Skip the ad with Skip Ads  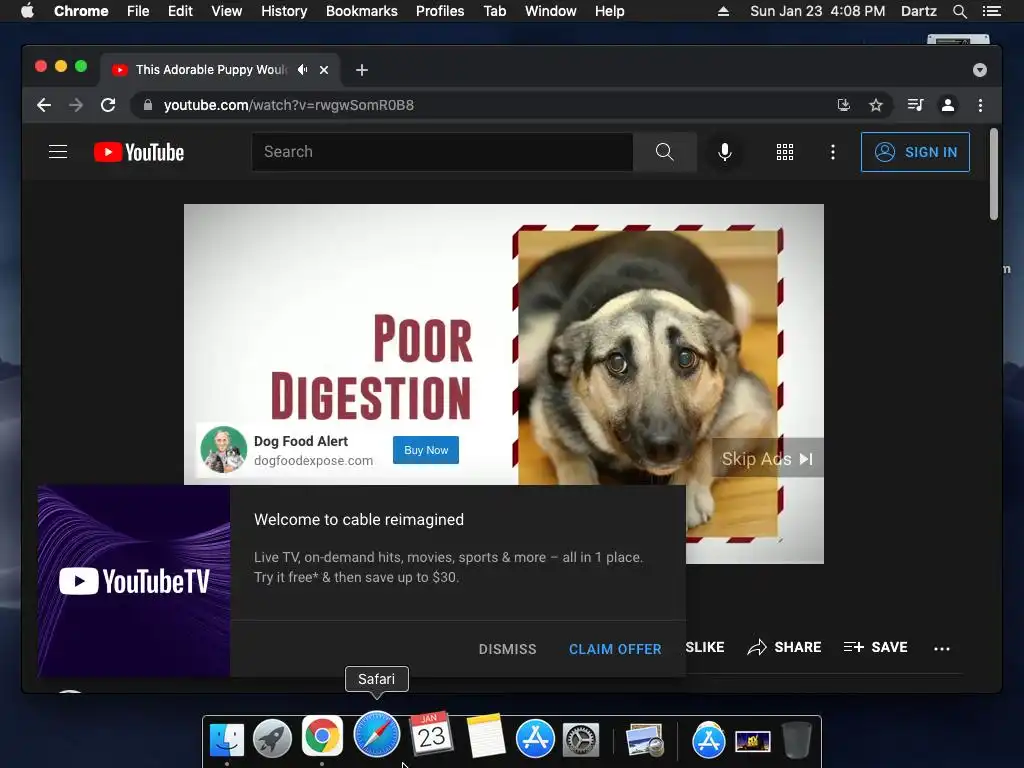coord(767,458)
